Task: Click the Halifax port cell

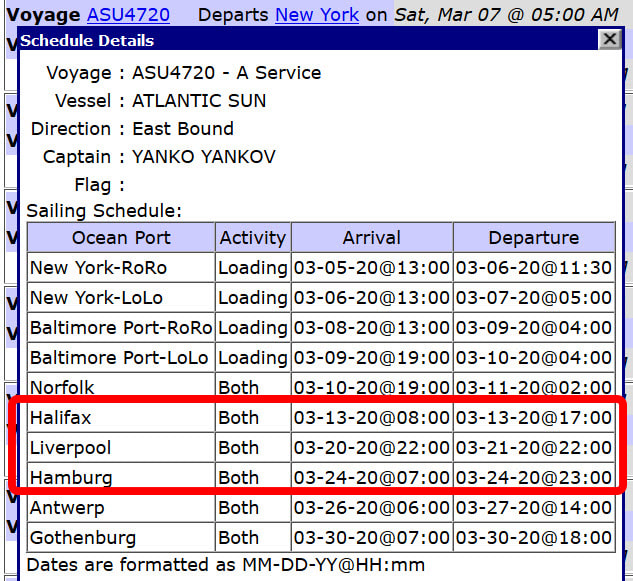Action: 60,418
